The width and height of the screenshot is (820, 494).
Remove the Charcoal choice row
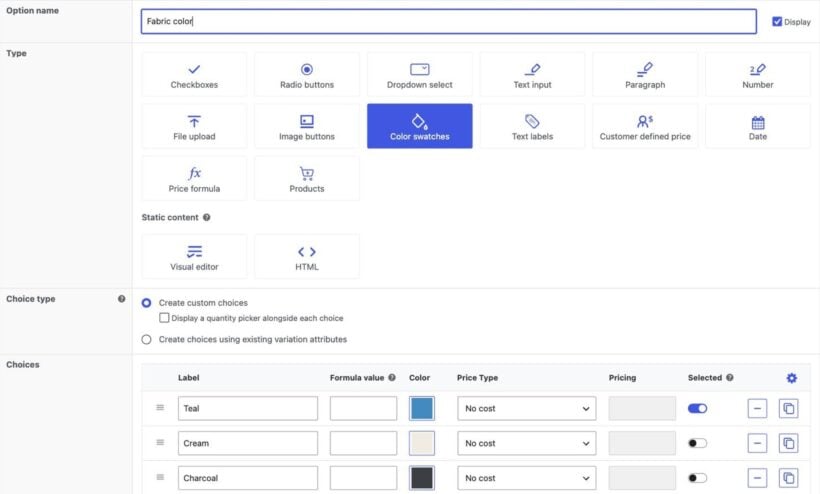point(757,478)
